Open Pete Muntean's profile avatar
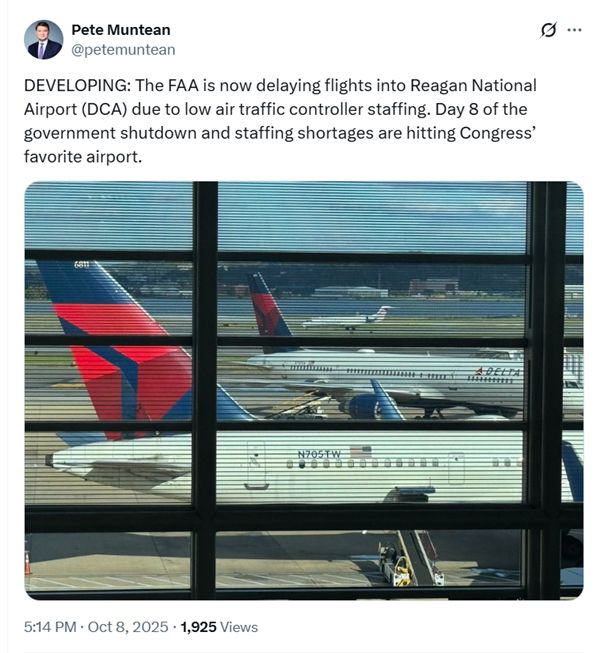Viewport: 600px width, 653px height. click(43, 39)
